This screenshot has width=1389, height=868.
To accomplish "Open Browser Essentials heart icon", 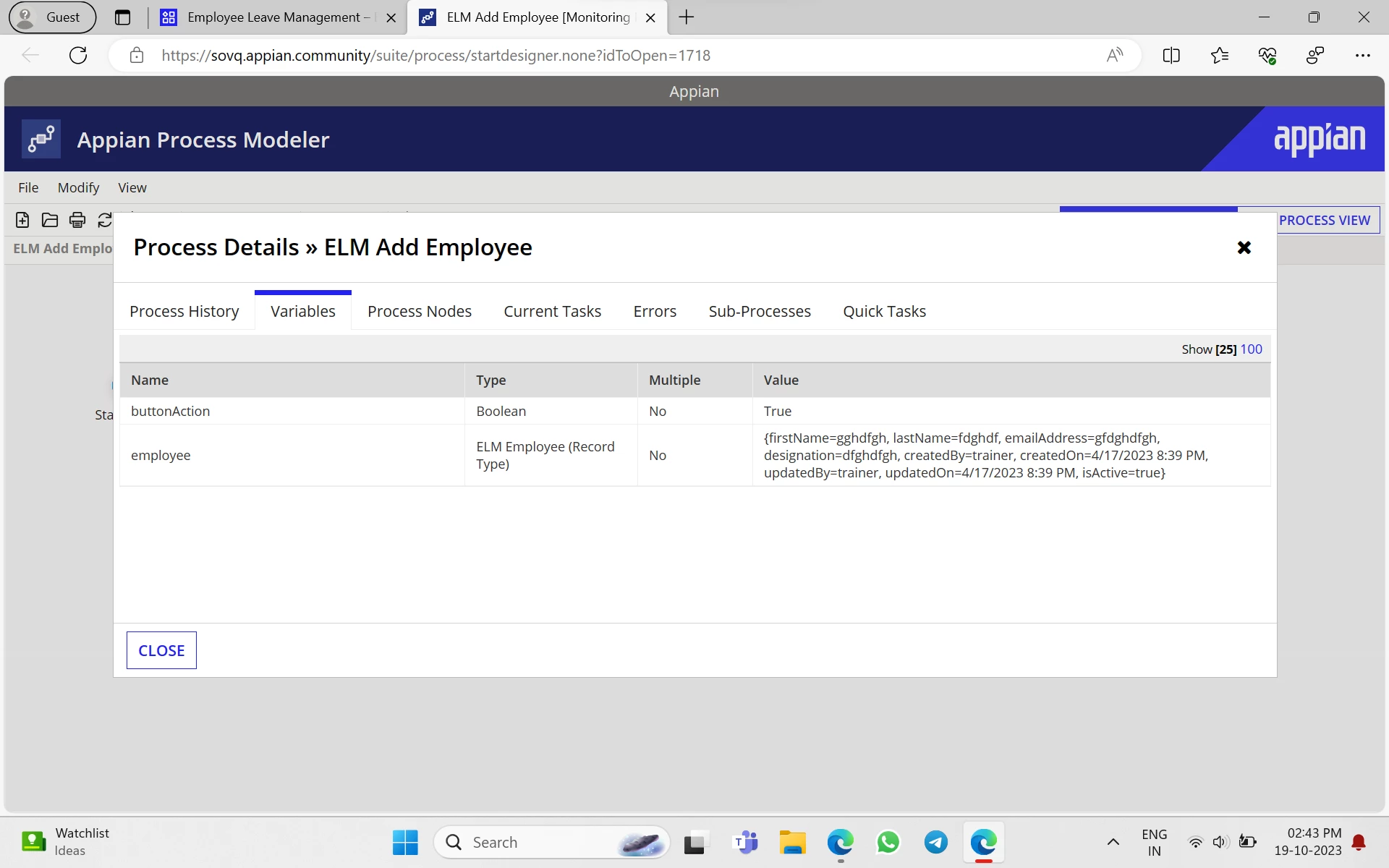I will [x=1267, y=56].
